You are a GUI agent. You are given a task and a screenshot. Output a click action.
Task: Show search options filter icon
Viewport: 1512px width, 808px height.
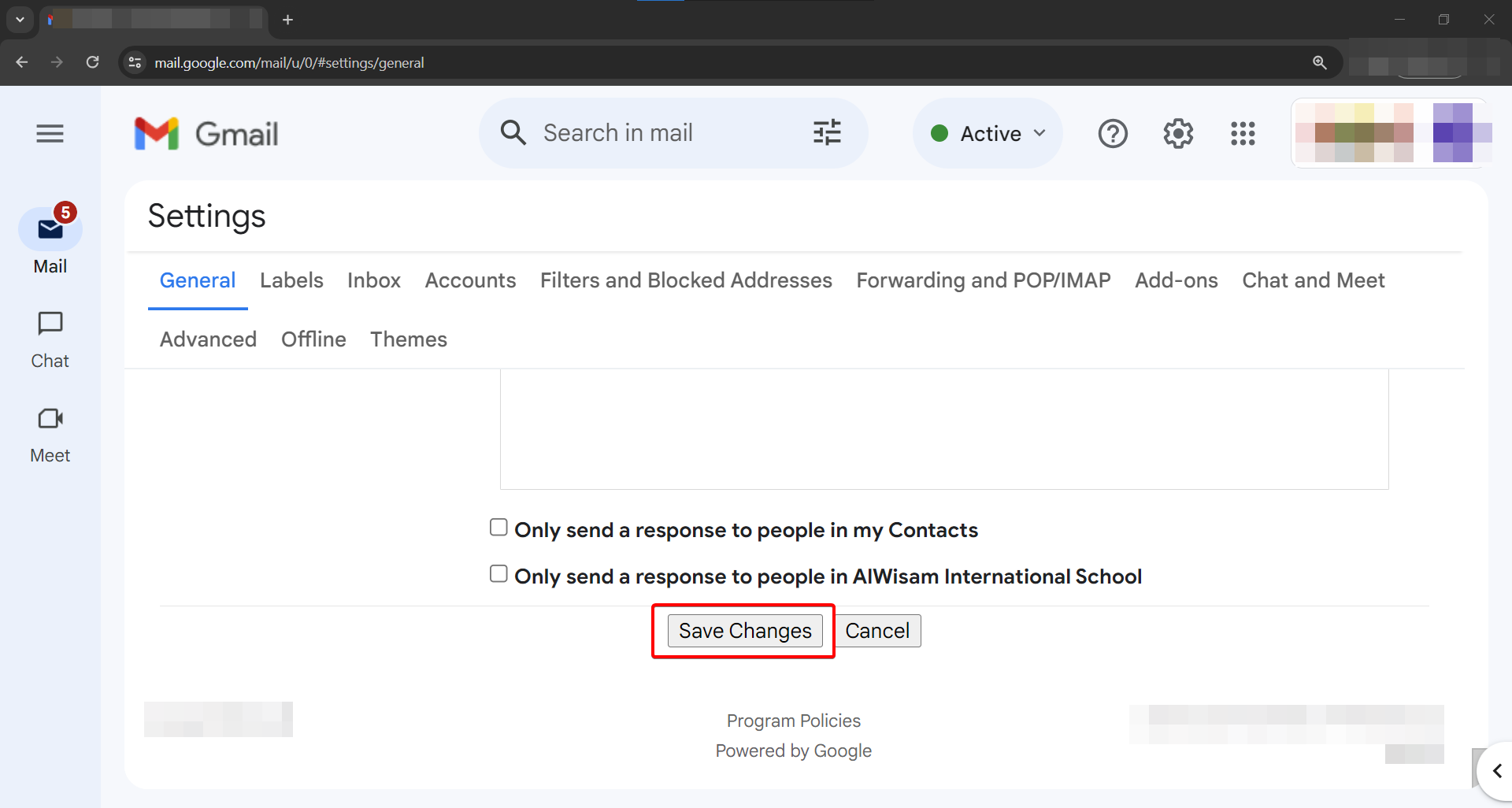pyautogui.click(x=827, y=133)
